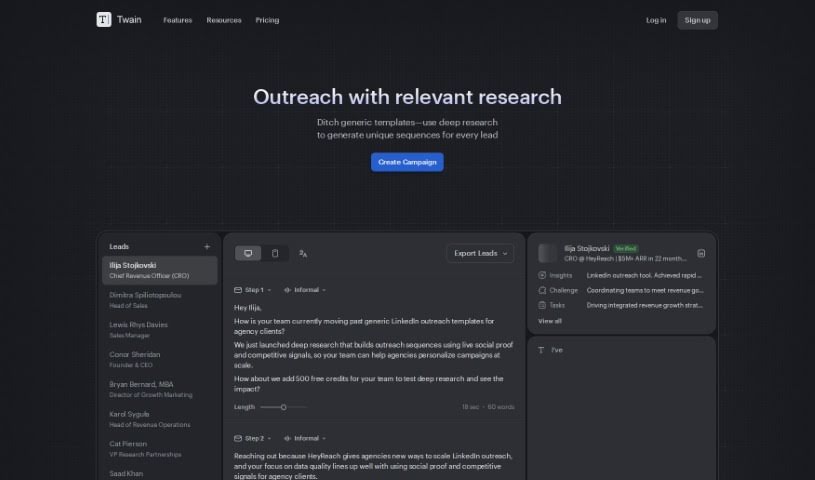
Task: Switch to mobile view icon
Action: pyautogui.click(x=275, y=253)
